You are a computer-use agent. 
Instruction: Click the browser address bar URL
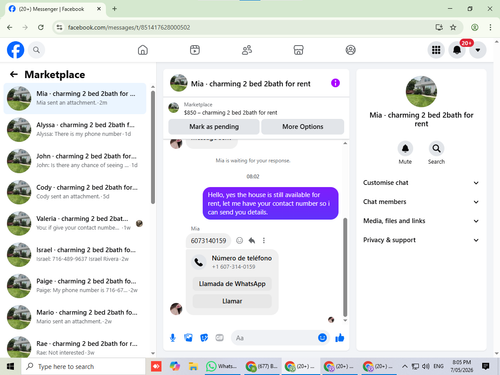(129, 27)
